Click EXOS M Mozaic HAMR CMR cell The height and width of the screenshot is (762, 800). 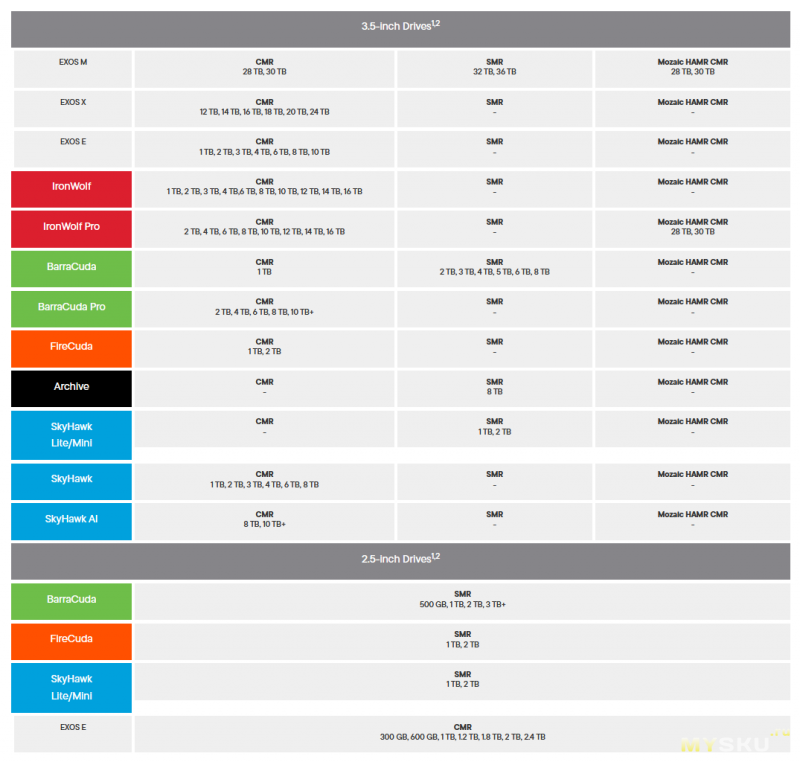tap(692, 67)
